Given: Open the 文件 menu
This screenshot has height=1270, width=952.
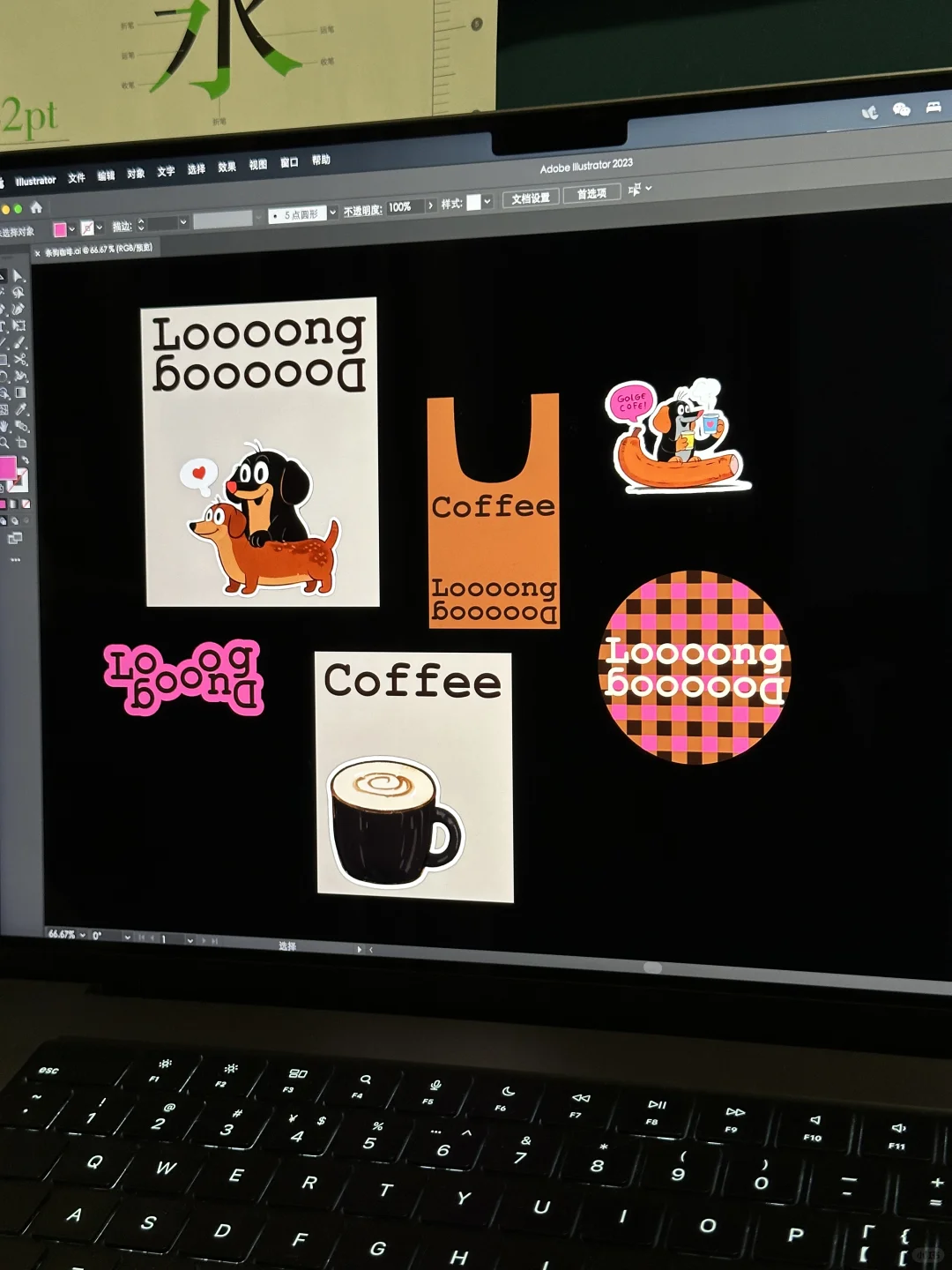Looking at the screenshot, I should (x=77, y=177).
